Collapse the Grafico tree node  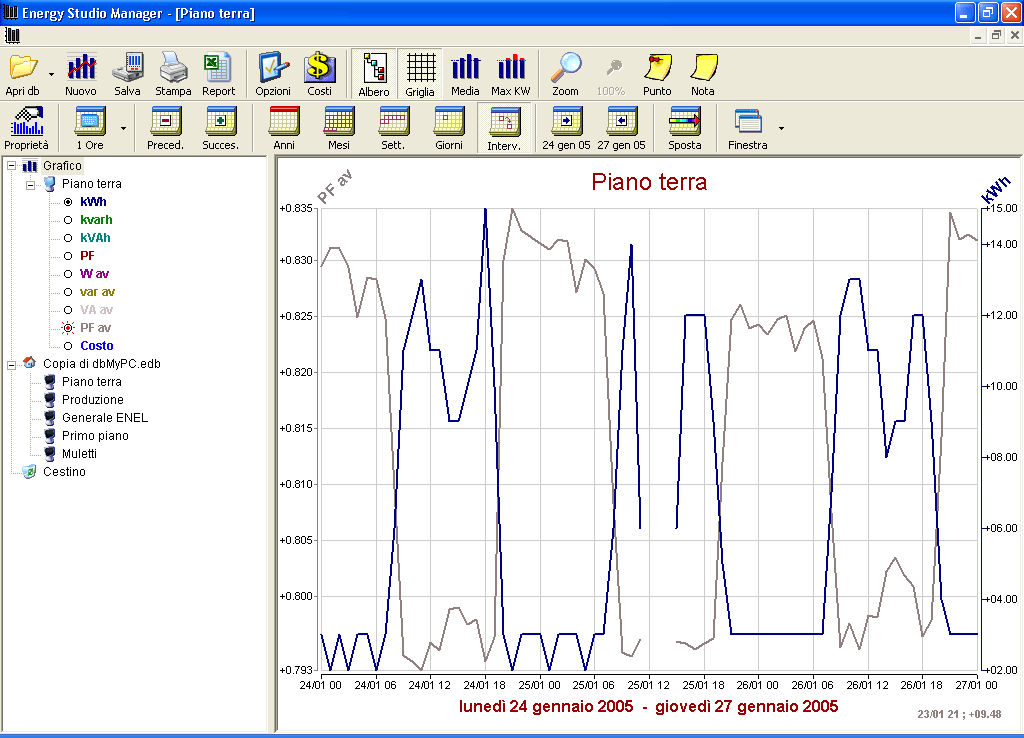point(12,166)
